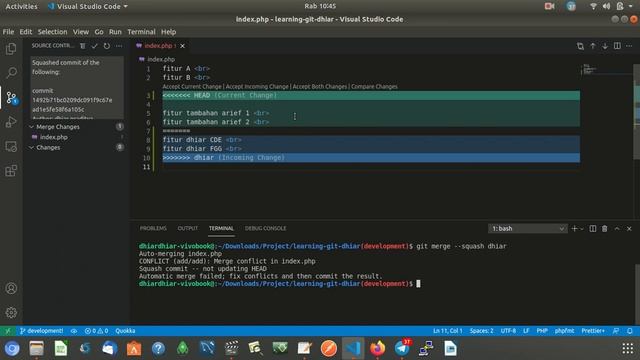Maximize the terminal panel with chevron up
The image size is (640, 360).
pyautogui.click(x=617, y=229)
